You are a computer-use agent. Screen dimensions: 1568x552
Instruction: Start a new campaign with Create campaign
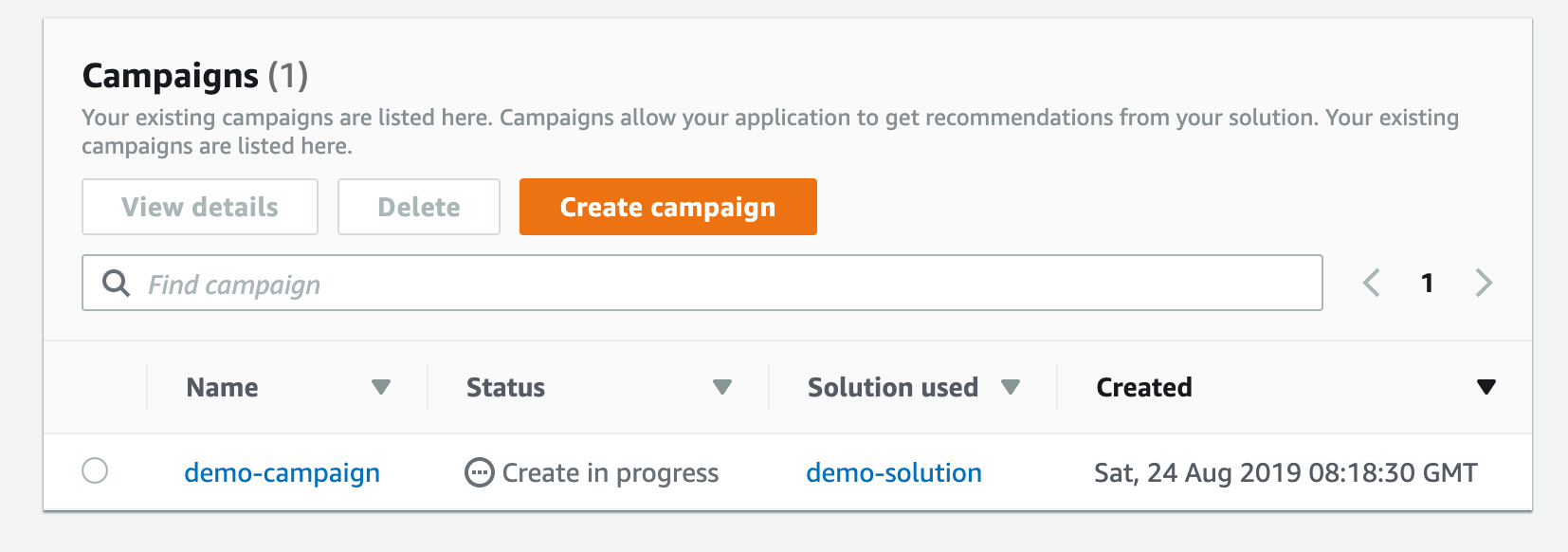point(668,207)
